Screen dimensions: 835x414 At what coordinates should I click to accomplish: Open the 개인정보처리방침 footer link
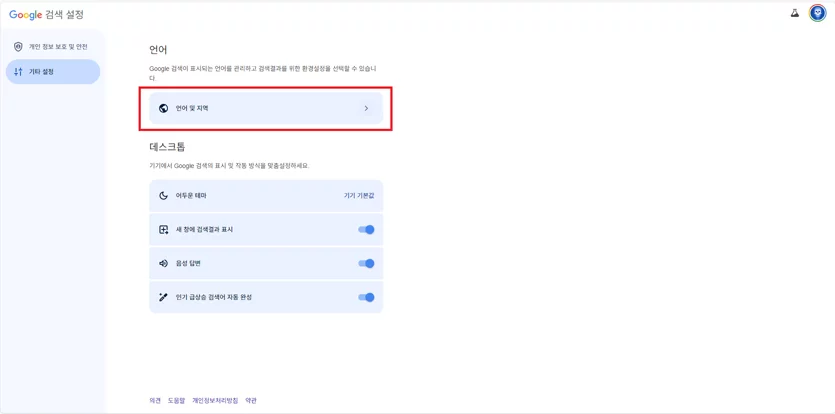click(x=215, y=401)
